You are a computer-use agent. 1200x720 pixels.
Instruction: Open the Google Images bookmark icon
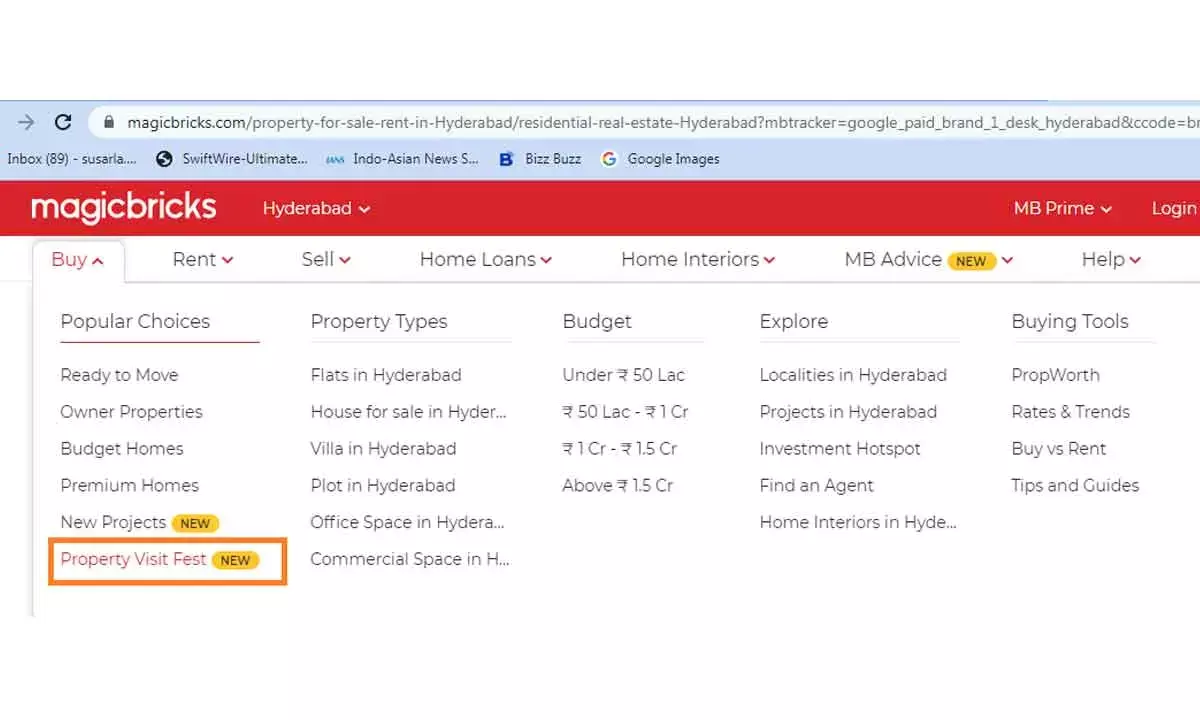coord(609,158)
